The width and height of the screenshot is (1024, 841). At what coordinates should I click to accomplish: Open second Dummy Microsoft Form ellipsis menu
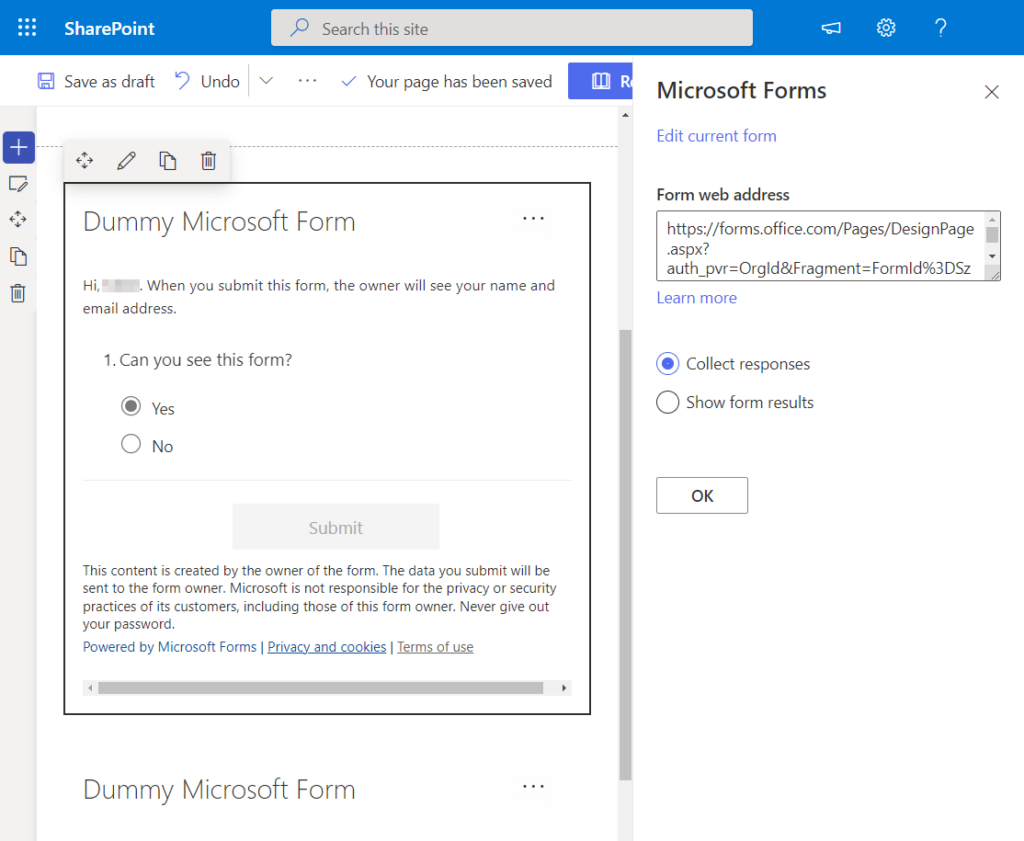point(534,787)
